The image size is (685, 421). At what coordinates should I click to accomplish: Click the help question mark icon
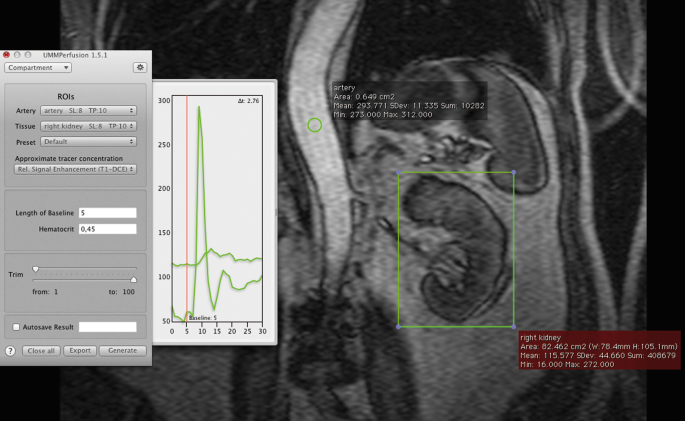[x=10, y=351]
